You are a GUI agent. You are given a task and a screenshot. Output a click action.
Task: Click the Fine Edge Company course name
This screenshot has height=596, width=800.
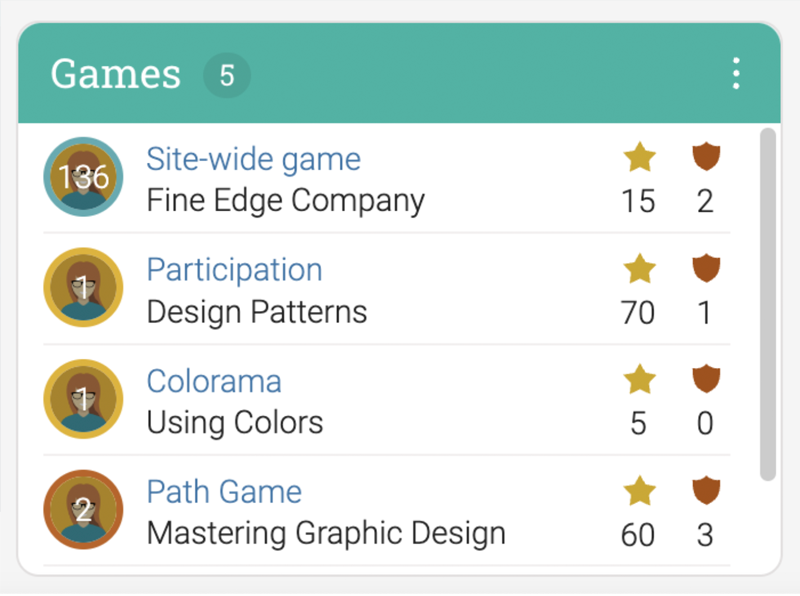[x=284, y=200]
